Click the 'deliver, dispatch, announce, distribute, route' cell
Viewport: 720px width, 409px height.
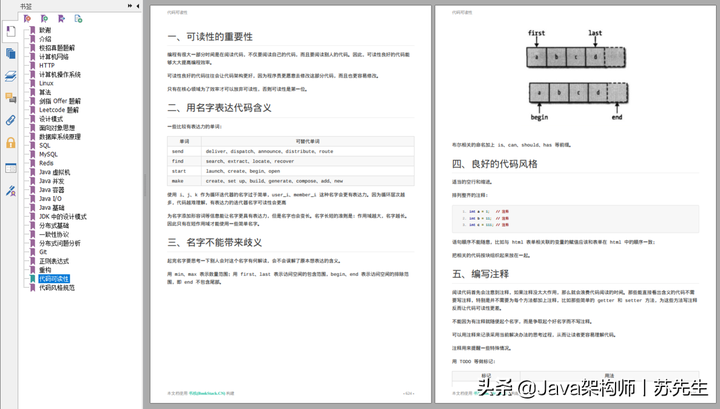(x=308, y=151)
